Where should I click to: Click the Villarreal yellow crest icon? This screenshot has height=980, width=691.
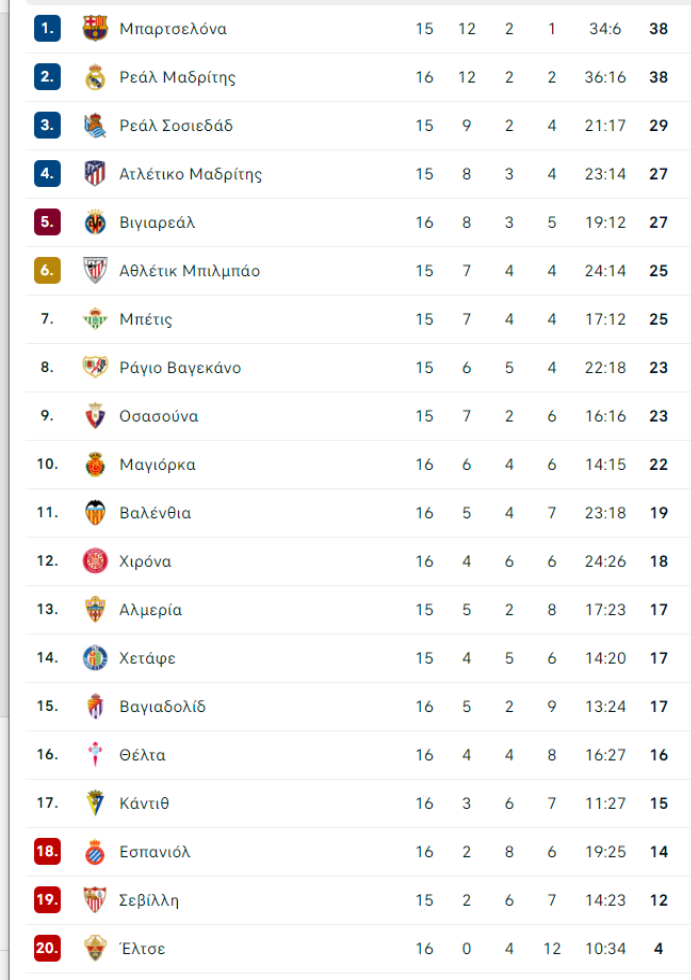(x=95, y=222)
